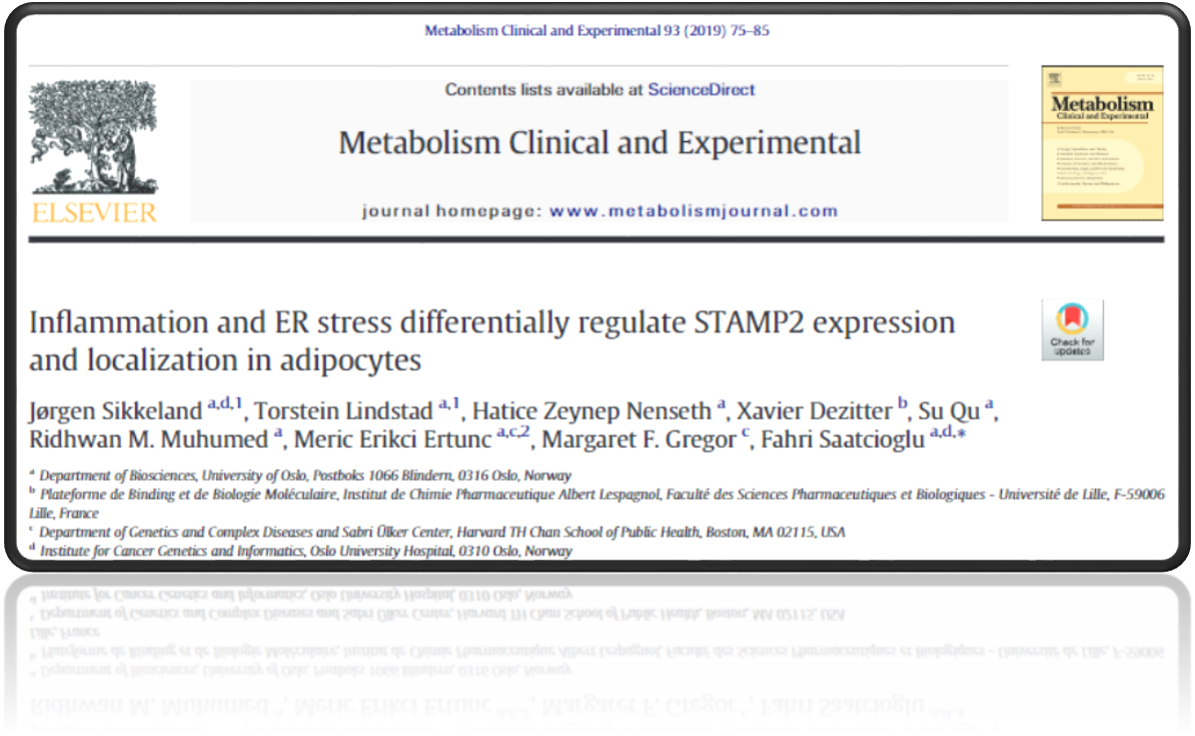Visit the www.metabolismjournal.com homepage link
1195x736 pixels.
[693, 211]
